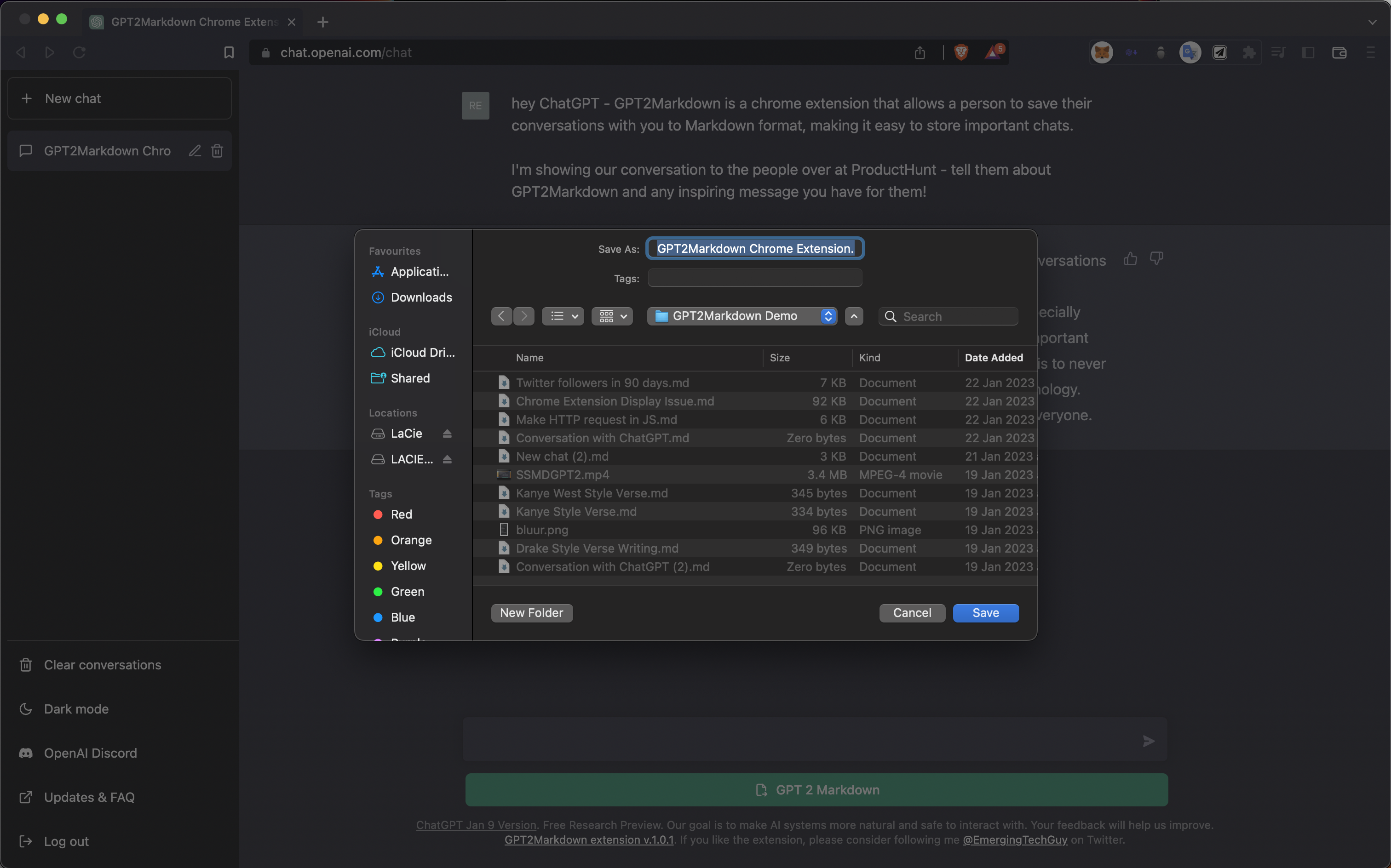The width and height of the screenshot is (1391, 868).
Task: Click the Brave Shields lion icon
Action: point(961,52)
